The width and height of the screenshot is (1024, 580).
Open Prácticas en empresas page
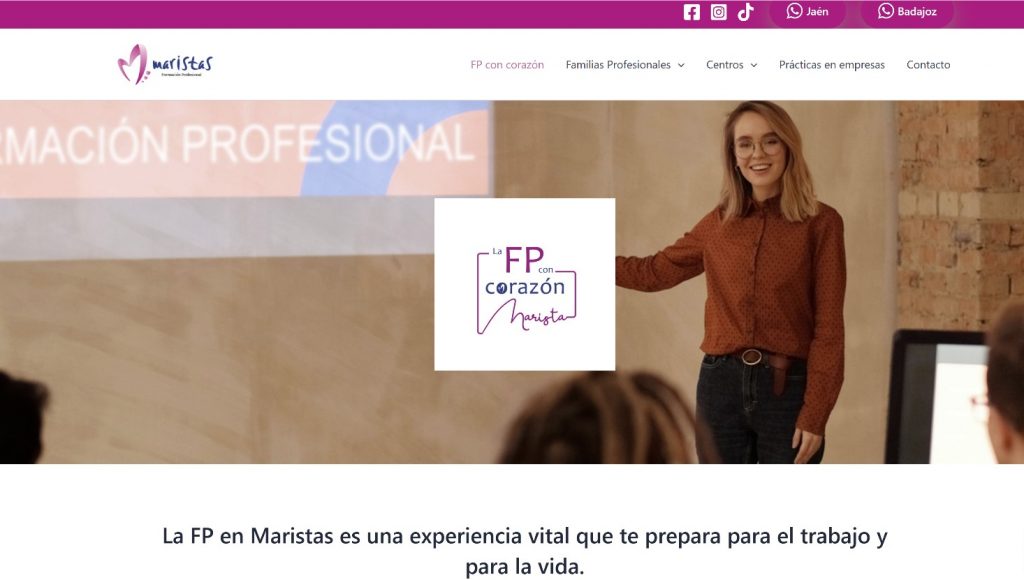(831, 65)
